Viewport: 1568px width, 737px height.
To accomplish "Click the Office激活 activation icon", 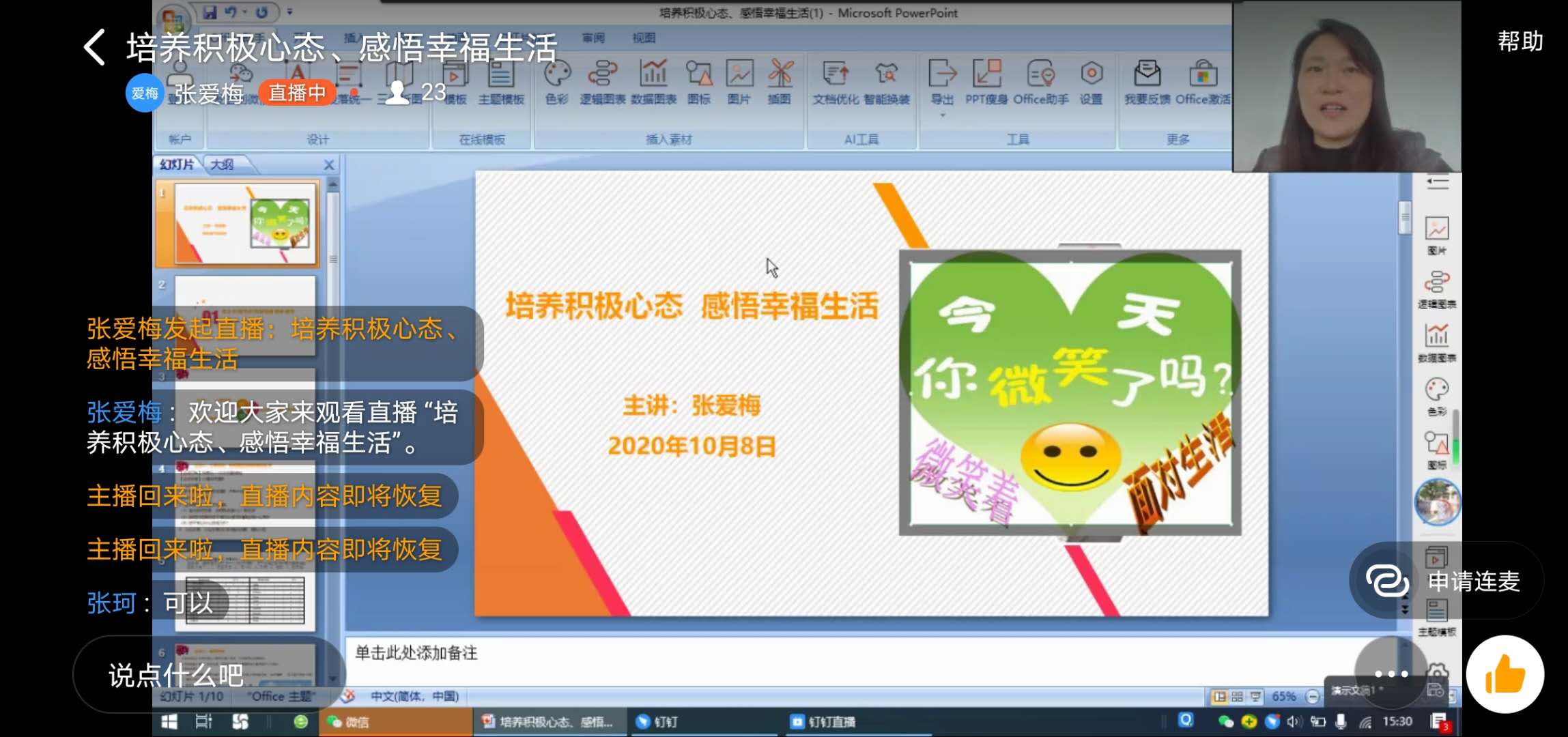I will (x=1203, y=82).
